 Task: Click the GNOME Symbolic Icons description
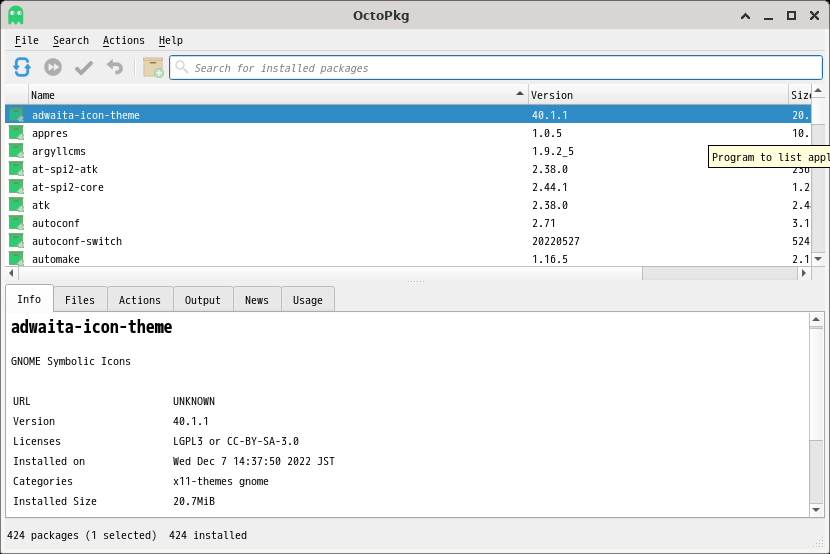click(71, 361)
